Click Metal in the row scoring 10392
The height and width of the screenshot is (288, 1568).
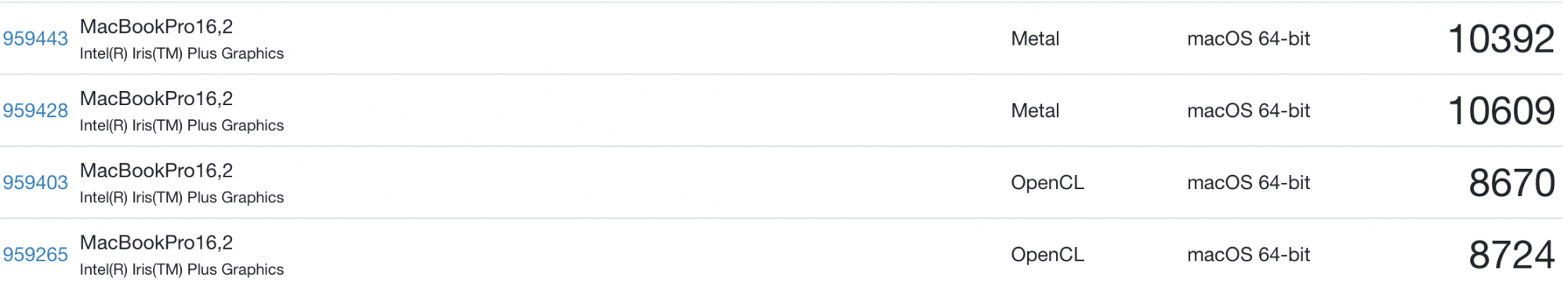[1035, 38]
